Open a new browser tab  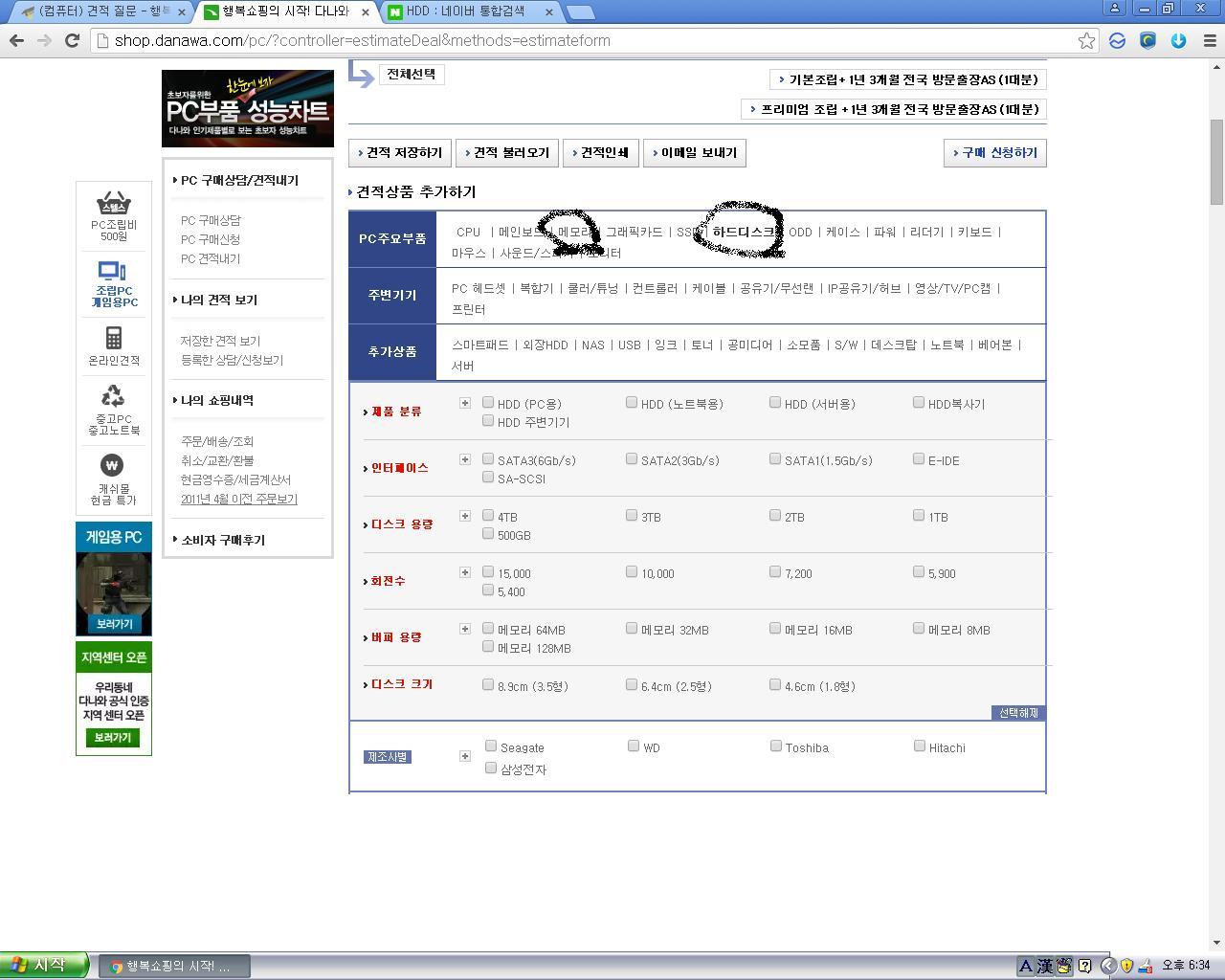pos(580,12)
